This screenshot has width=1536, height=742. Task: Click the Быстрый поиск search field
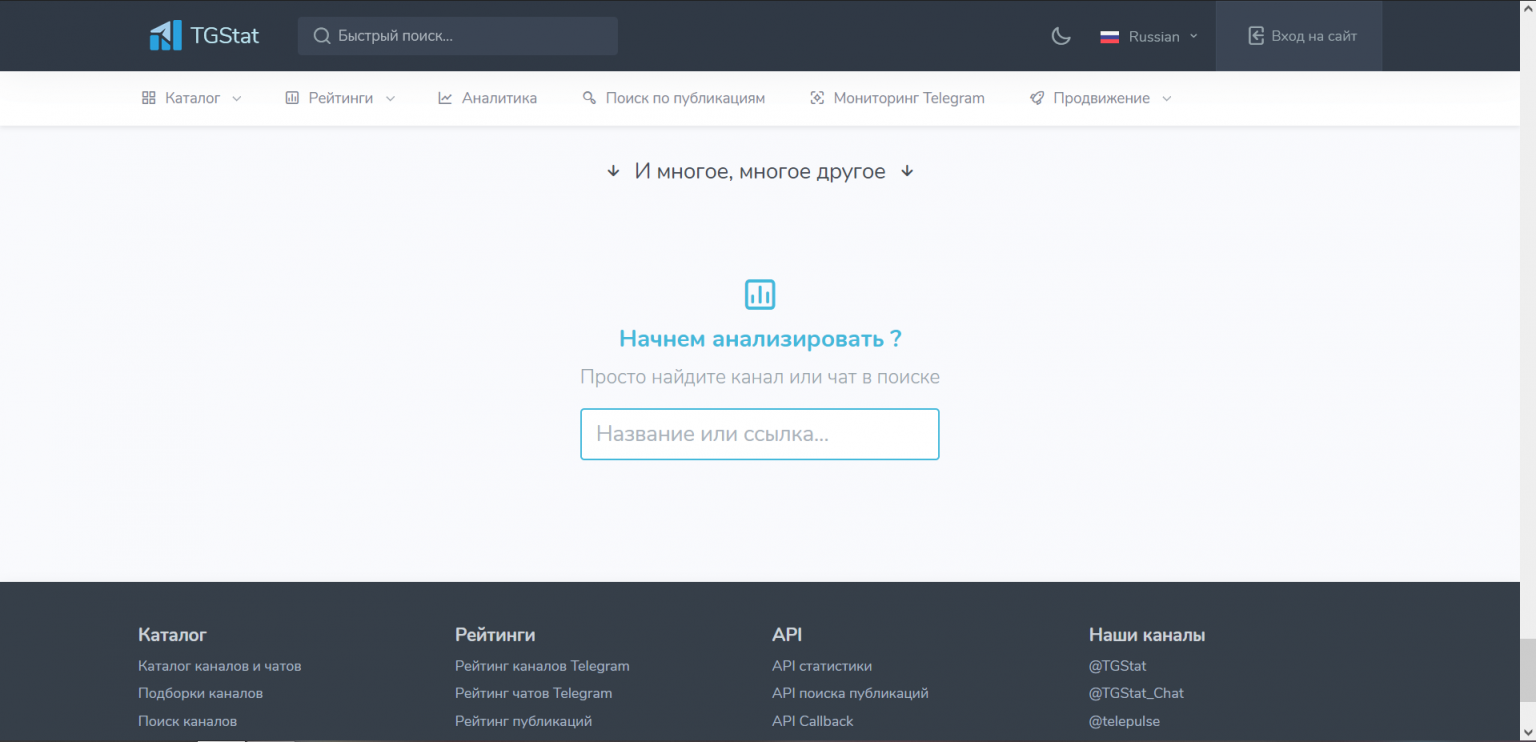click(x=458, y=36)
